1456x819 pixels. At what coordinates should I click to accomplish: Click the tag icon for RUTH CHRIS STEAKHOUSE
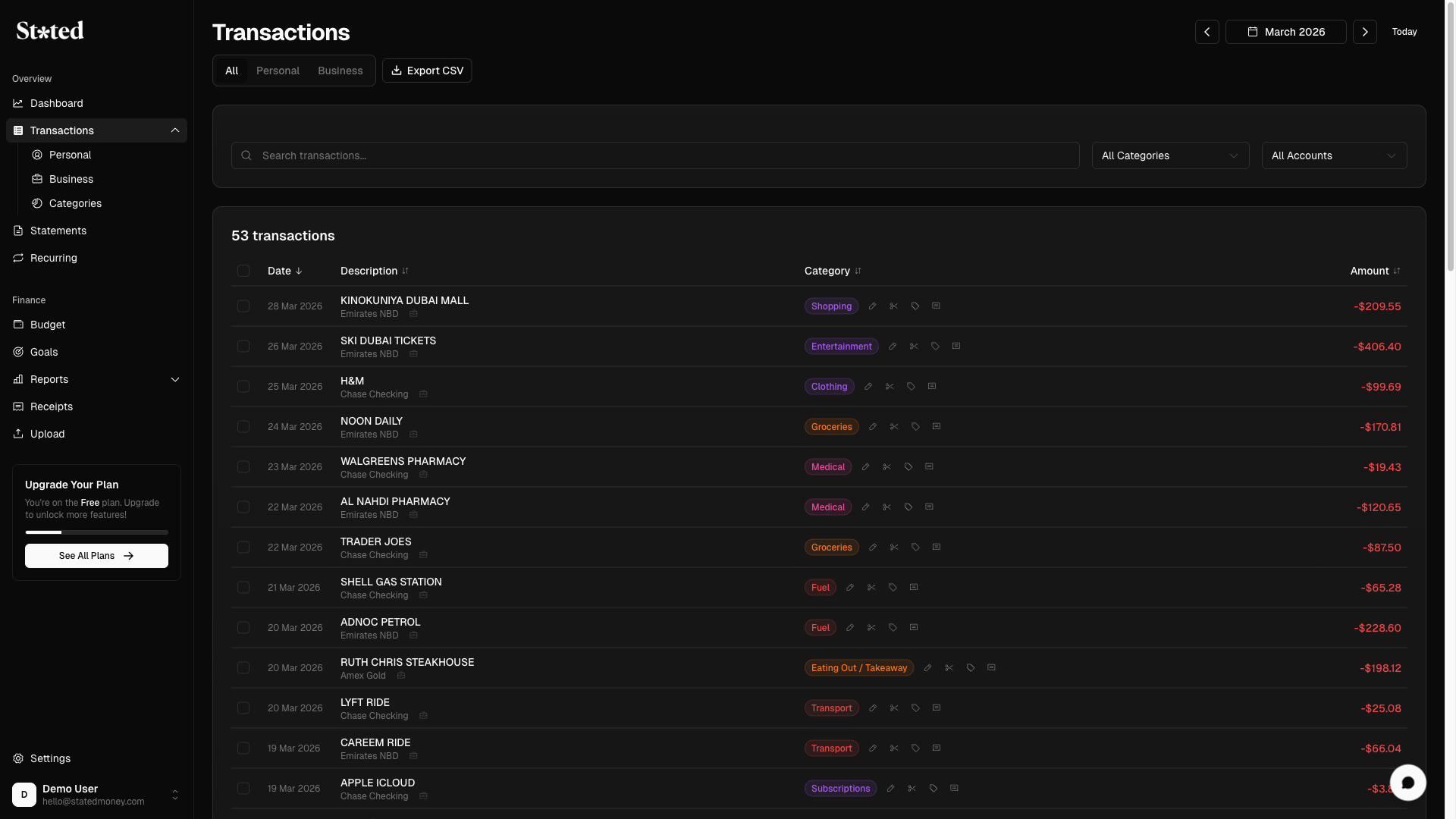click(971, 668)
